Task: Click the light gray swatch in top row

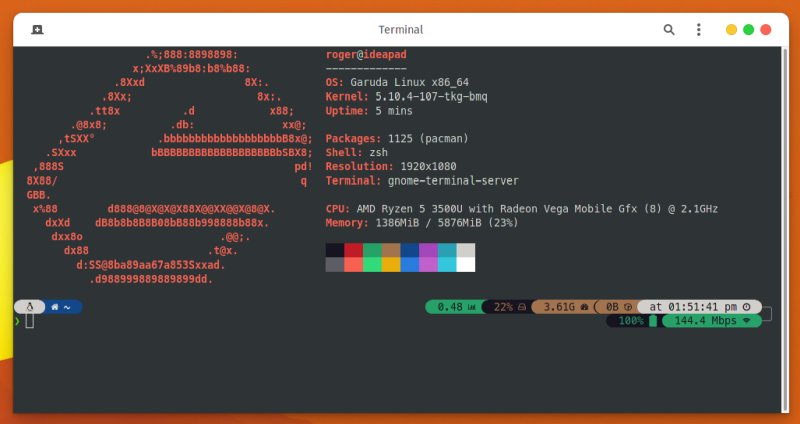Action: click(x=466, y=251)
